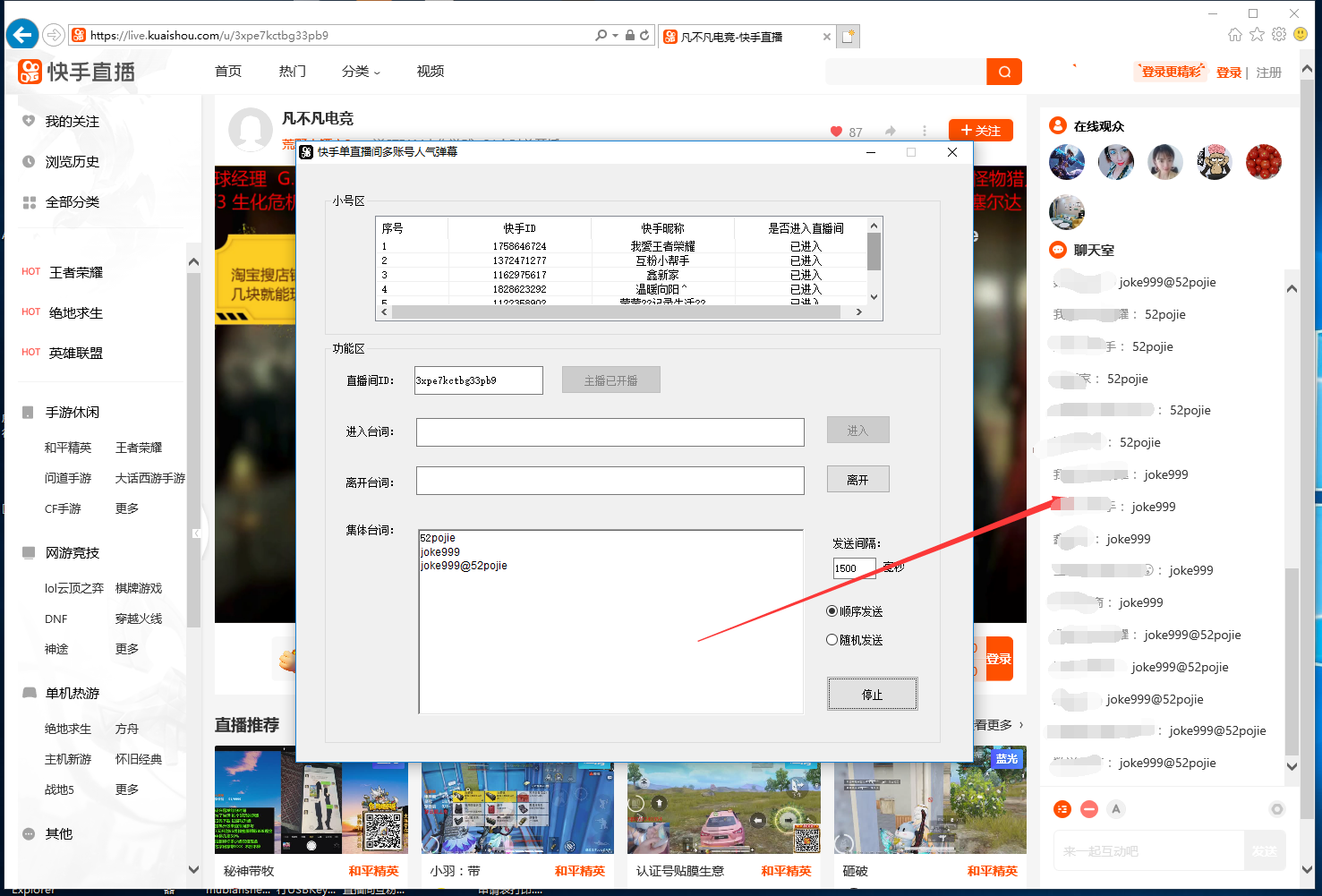Click the orange 登录 button below video
1322x896 pixels.
click(999, 659)
